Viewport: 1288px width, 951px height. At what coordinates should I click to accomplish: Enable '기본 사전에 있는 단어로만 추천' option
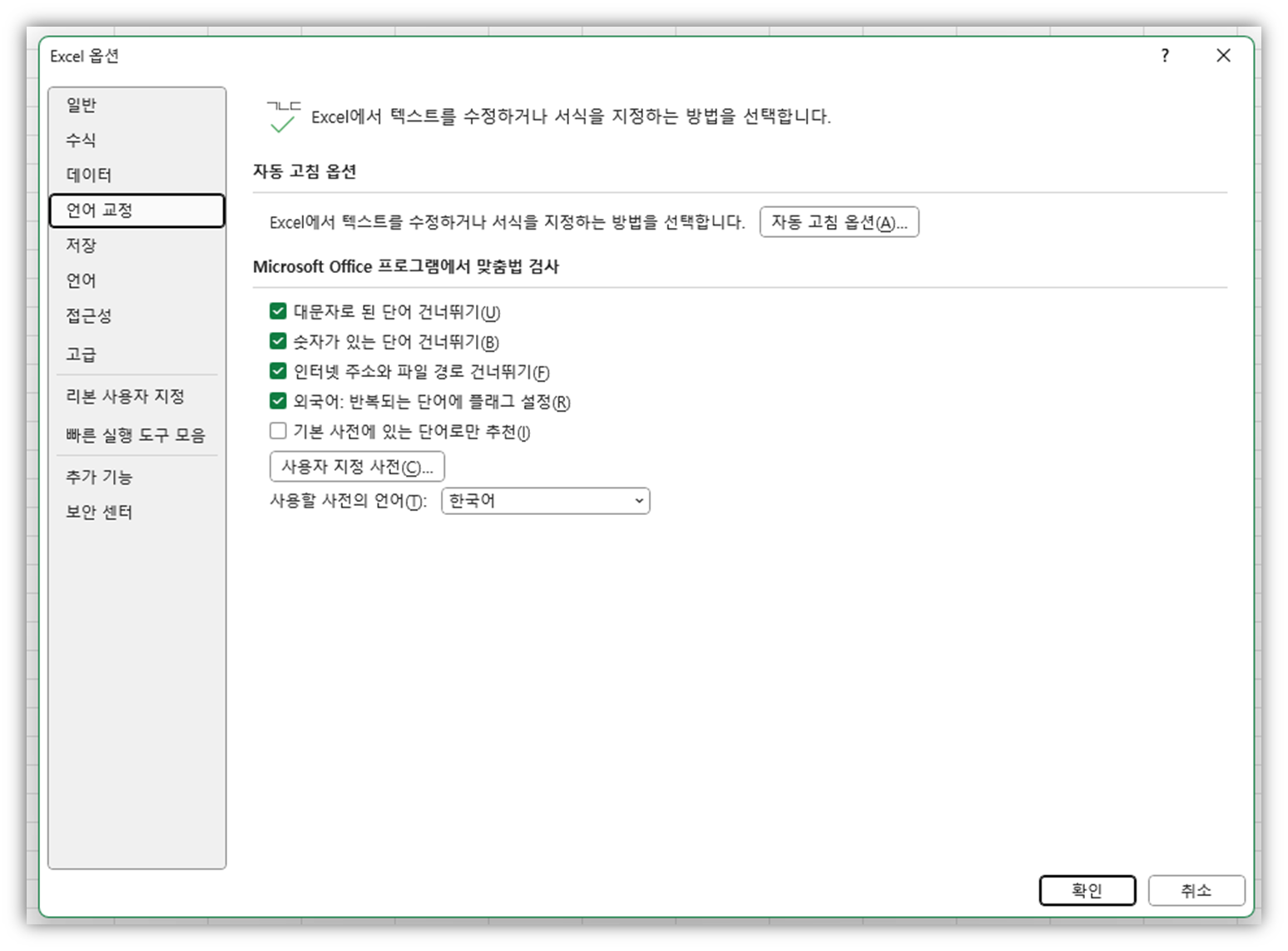tap(277, 431)
